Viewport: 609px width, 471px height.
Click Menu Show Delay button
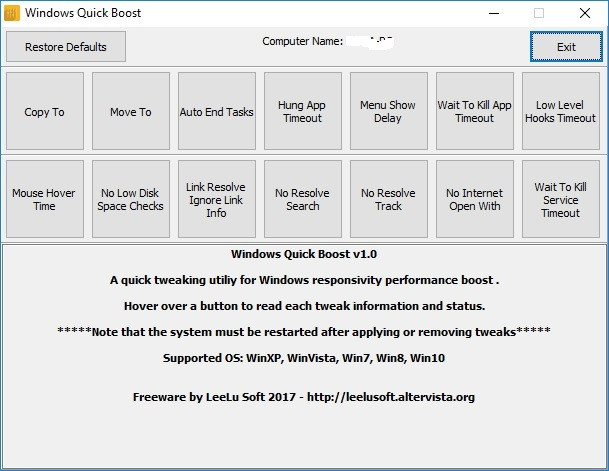coord(389,111)
